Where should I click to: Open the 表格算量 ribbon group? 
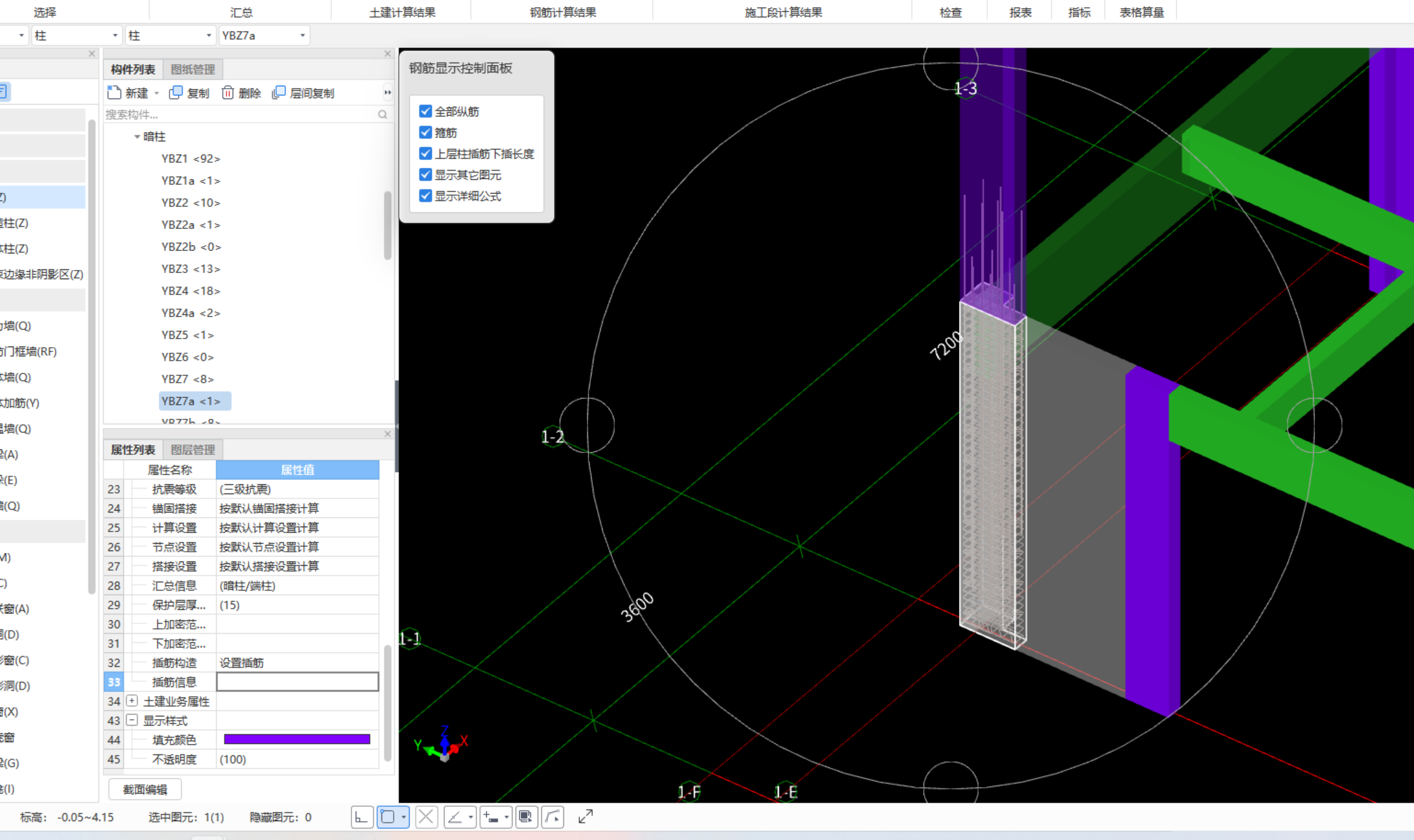pos(1141,12)
